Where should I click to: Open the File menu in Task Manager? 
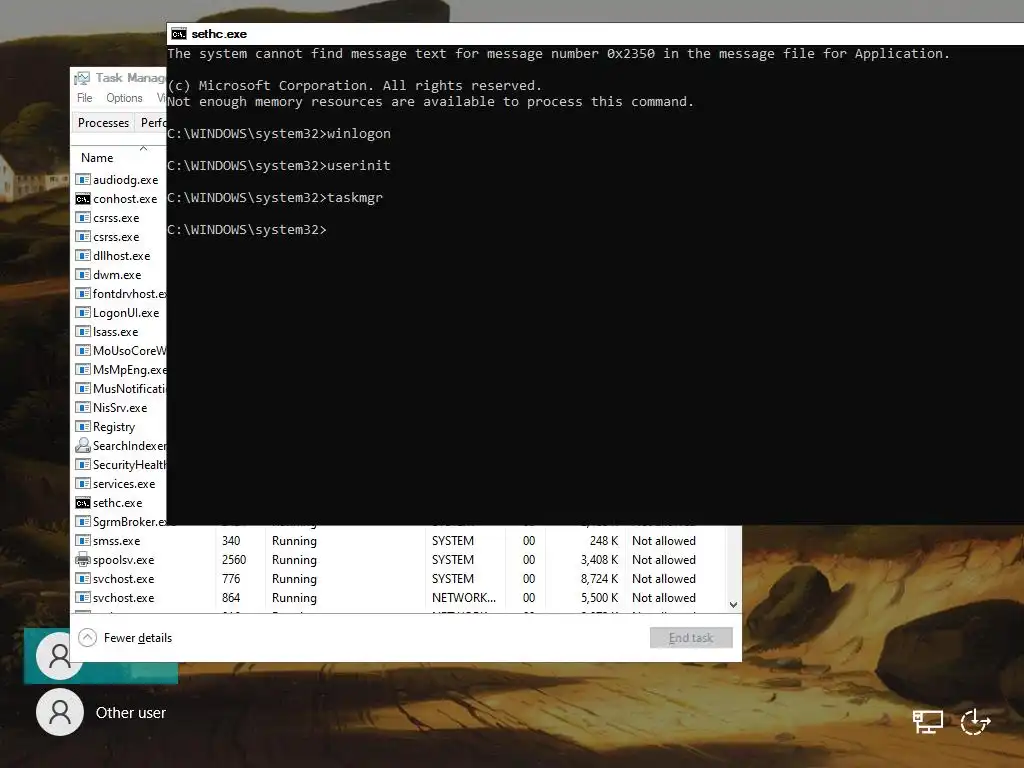(x=85, y=98)
